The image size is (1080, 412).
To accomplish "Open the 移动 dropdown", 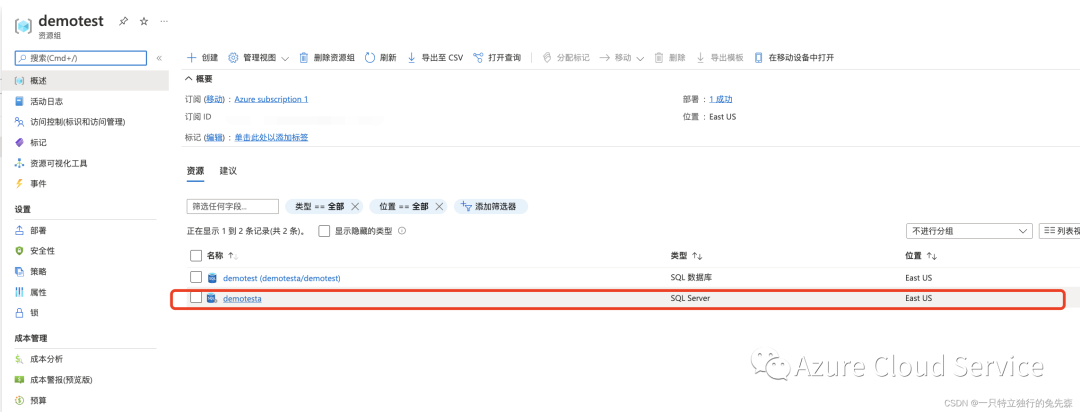I will tap(621, 58).
